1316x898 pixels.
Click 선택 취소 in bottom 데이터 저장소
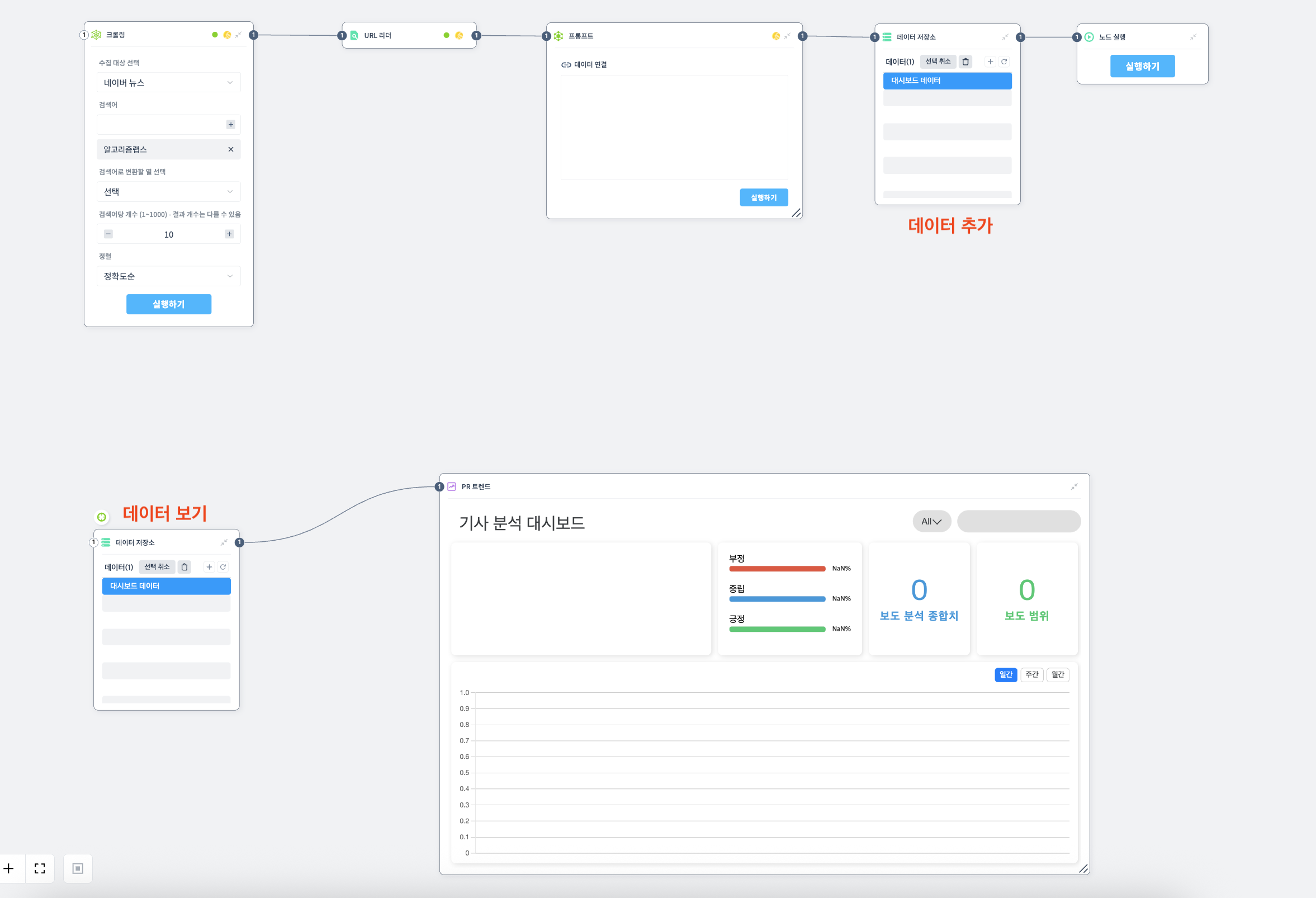click(157, 567)
